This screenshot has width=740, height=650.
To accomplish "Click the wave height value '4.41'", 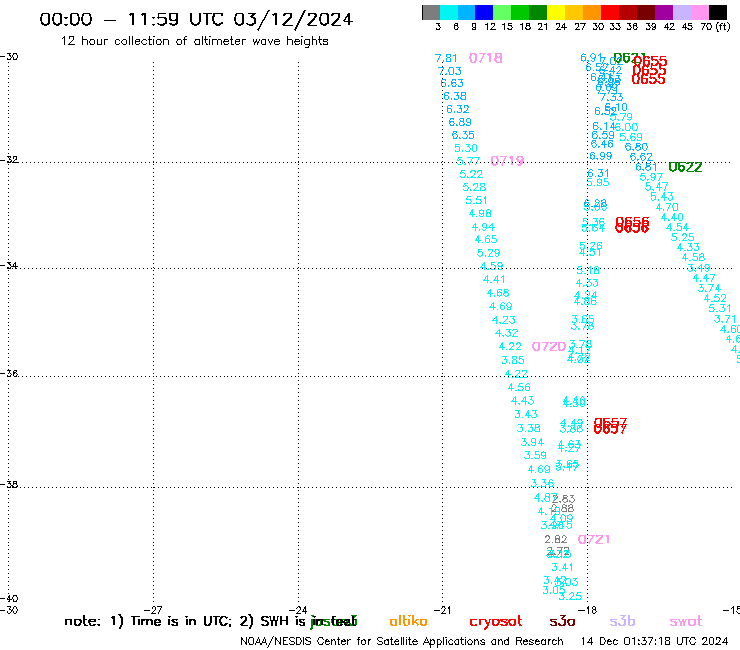I will 494,279.
